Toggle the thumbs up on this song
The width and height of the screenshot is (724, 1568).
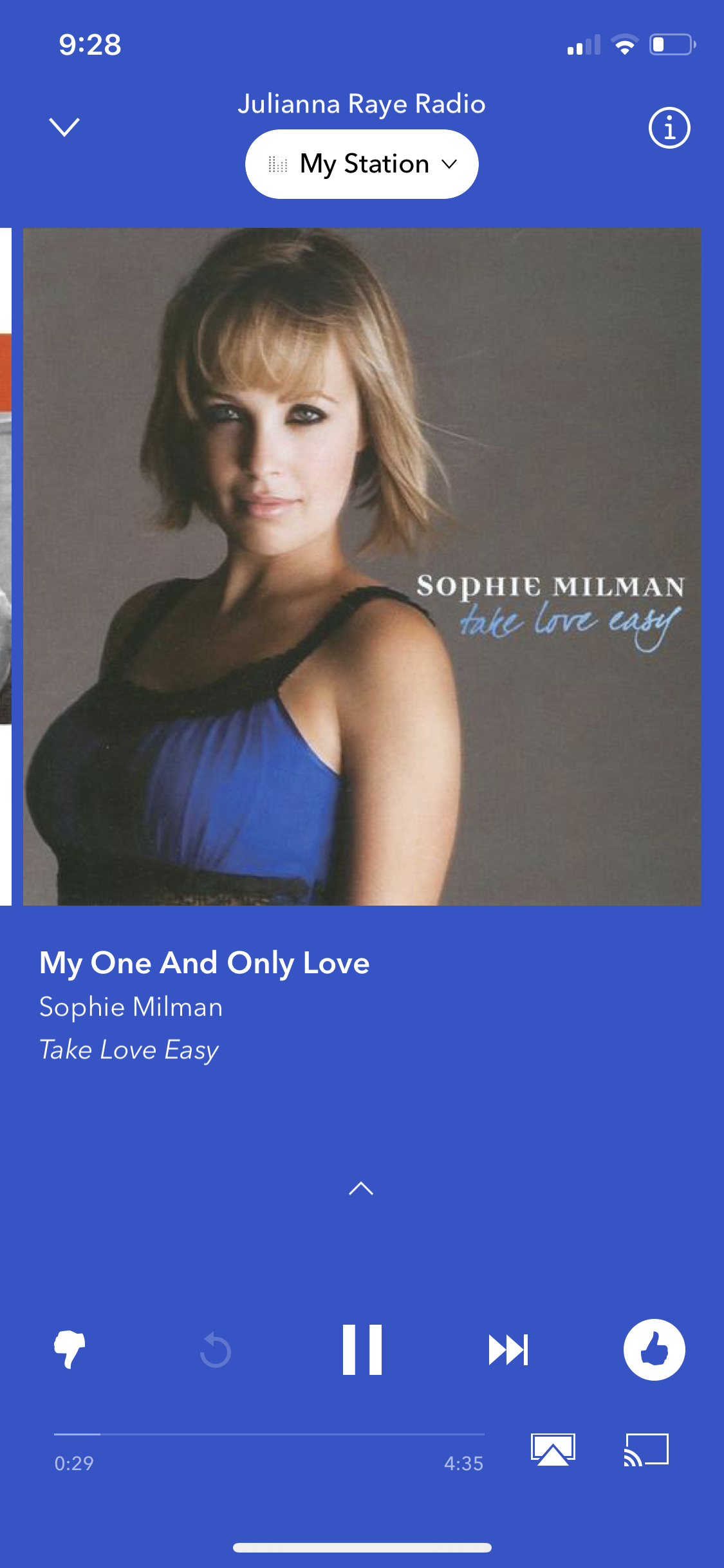click(654, 1349)
